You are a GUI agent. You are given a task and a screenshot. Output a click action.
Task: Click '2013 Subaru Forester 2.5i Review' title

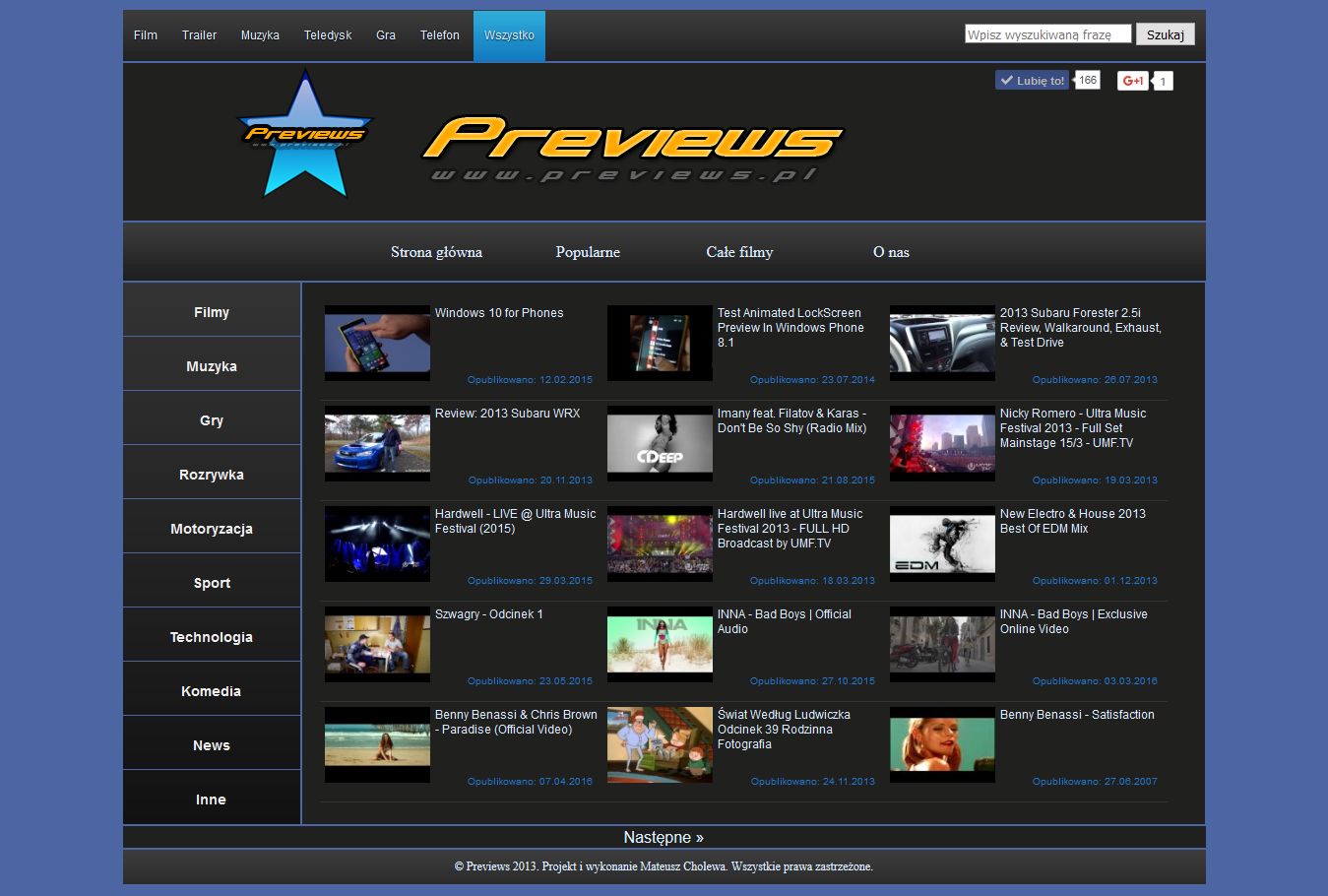coord(1081,328)
